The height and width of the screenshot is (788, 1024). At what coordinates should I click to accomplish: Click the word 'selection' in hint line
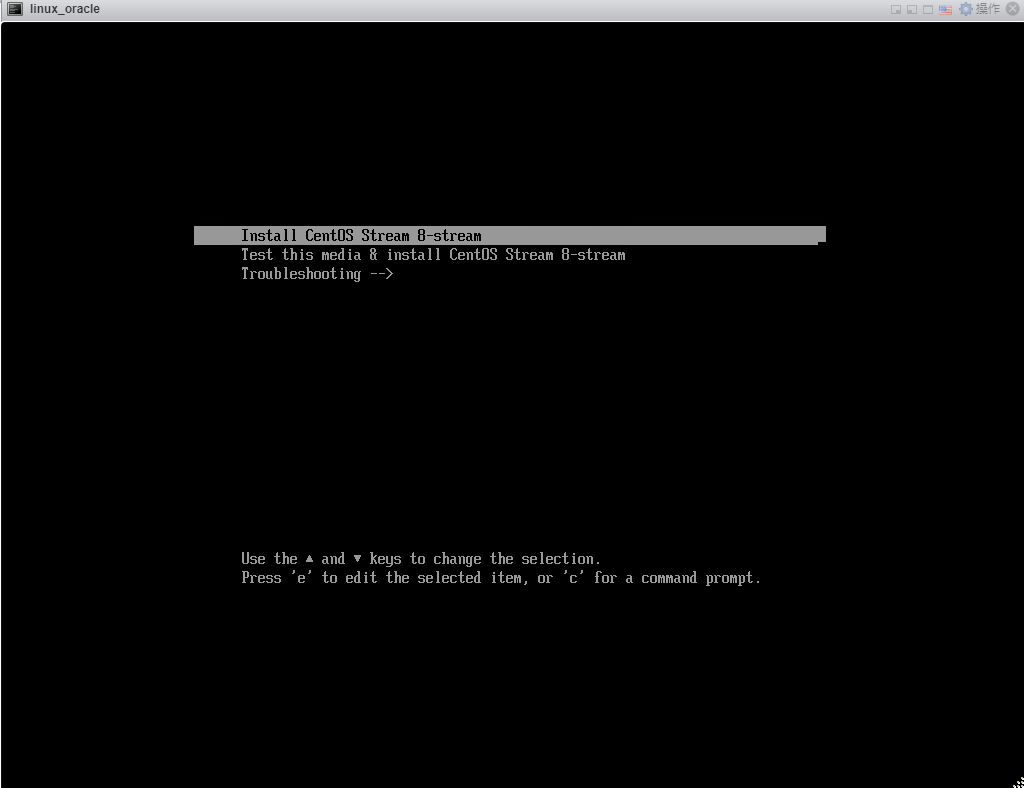[x=560, y=559]
